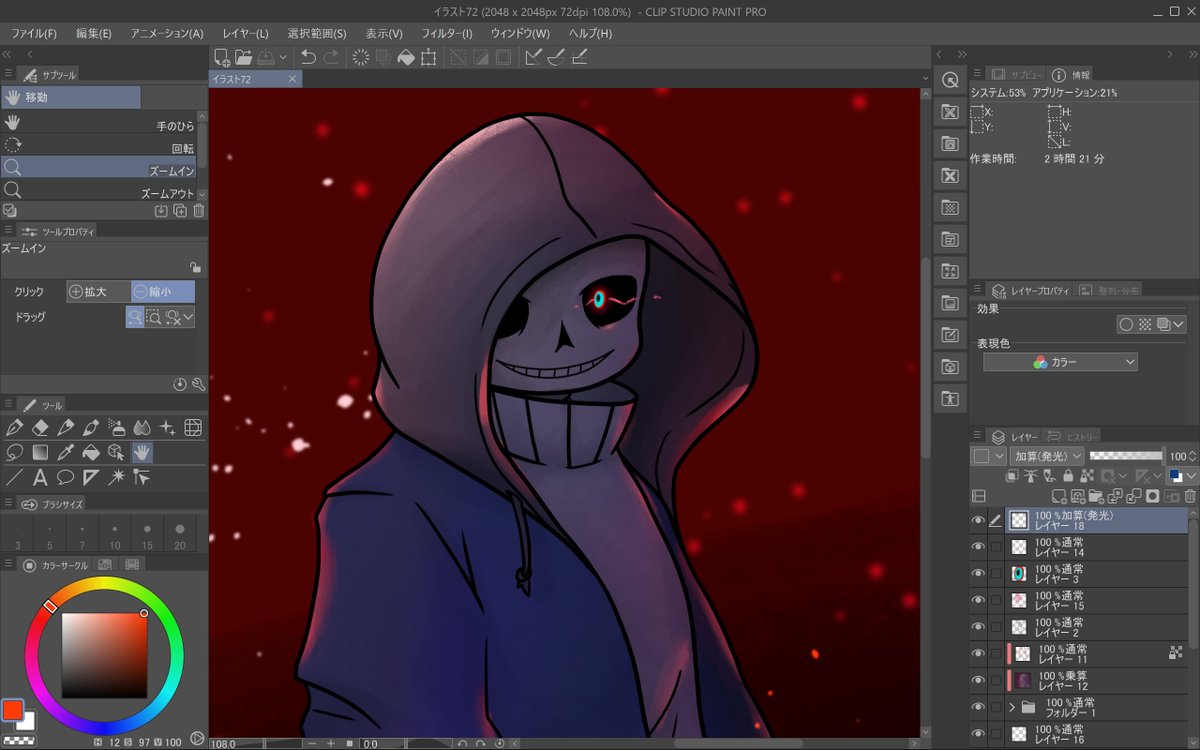Toggle visibility of レイヤー 12
Screen dimensions: 1200x750
pos(978,681)
